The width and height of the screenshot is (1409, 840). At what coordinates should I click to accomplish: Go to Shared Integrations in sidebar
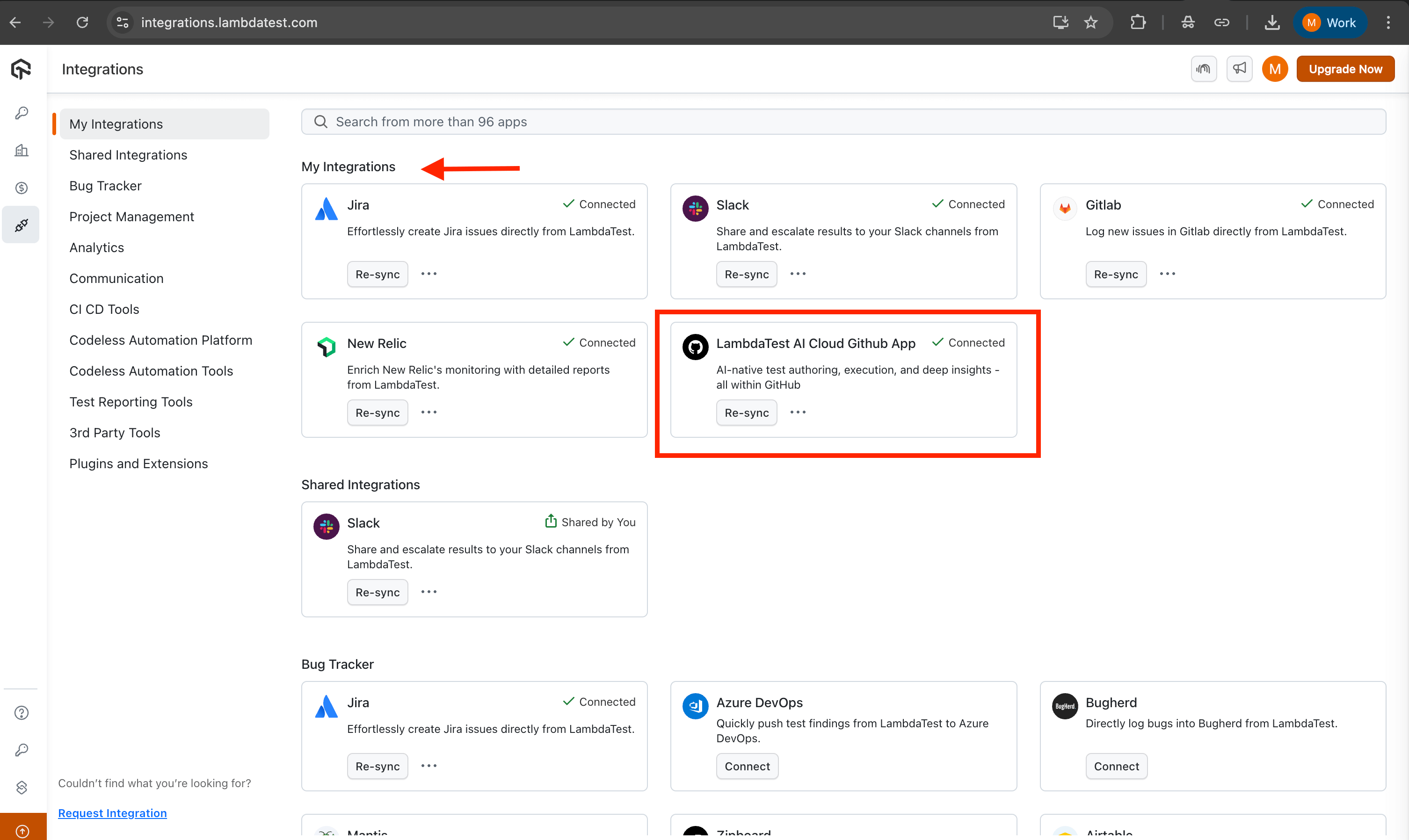tap(128, 155)
